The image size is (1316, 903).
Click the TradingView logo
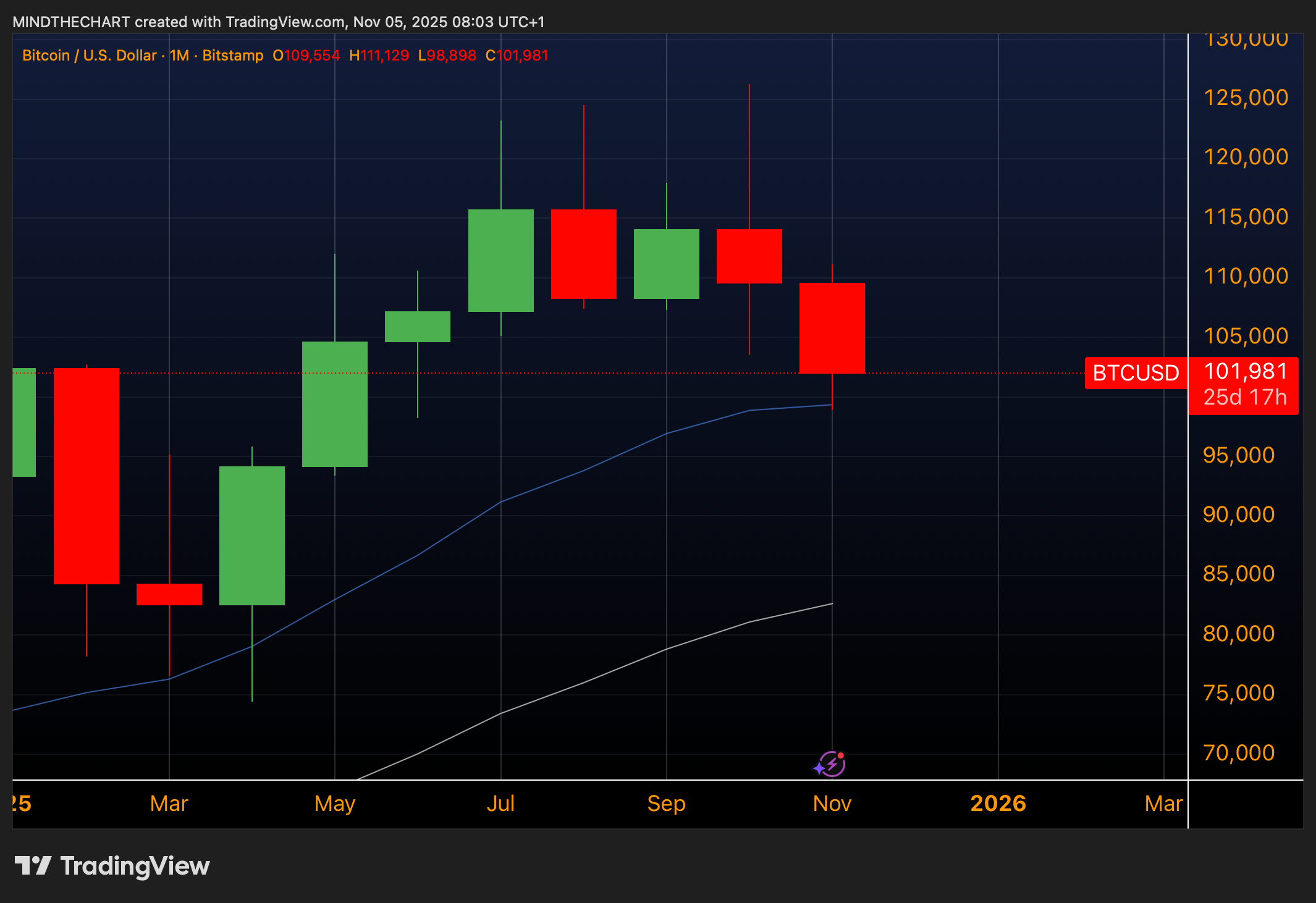(112, 866)
